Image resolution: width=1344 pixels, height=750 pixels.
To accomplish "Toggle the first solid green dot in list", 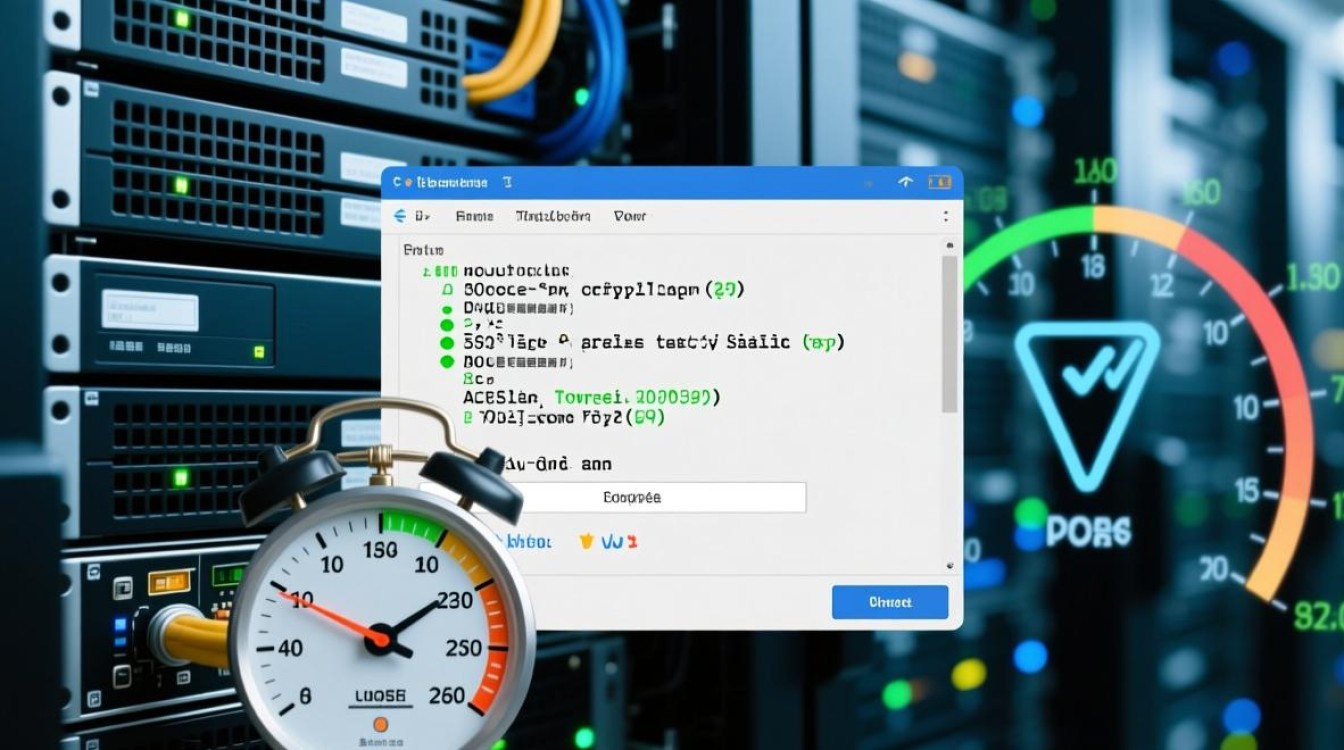I will point(446,307).
